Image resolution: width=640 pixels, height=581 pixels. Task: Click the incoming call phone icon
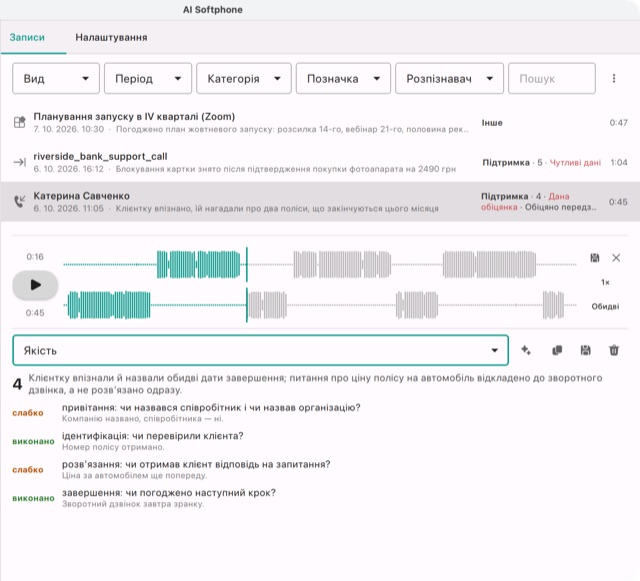coord(20,201)
